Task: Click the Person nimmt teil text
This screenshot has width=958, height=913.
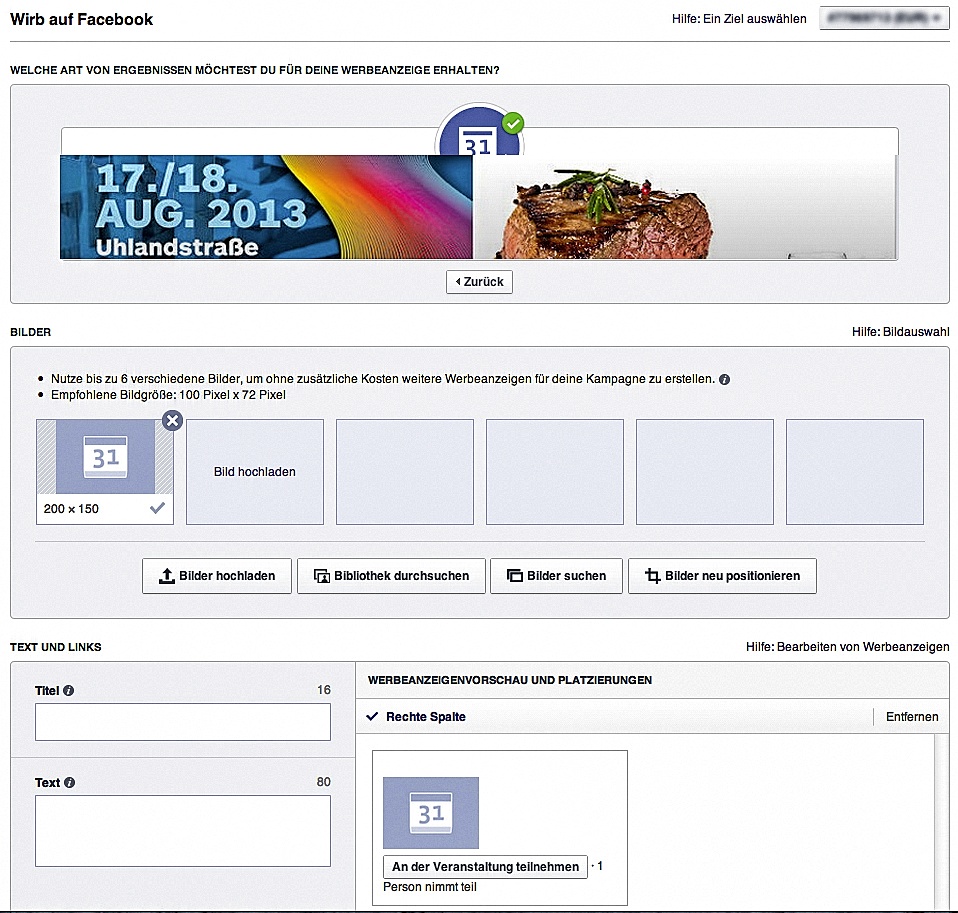Action: [430, 887]
